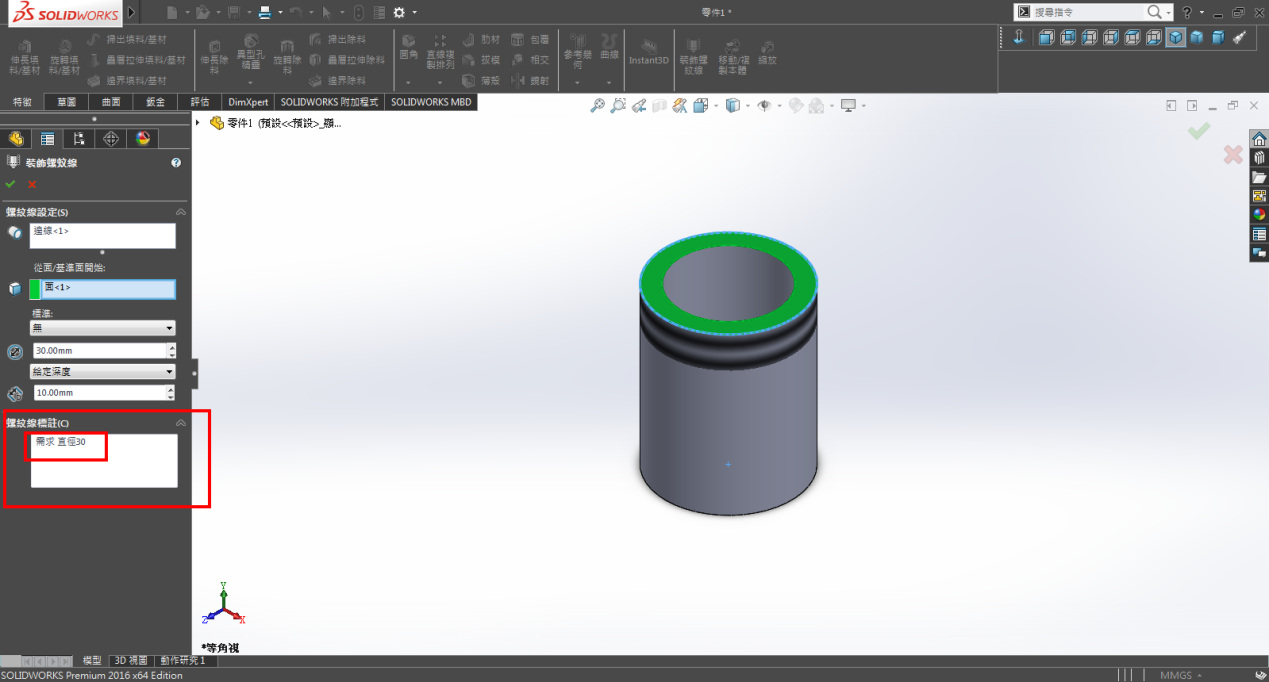Image resolution: width=1269 pixels, height=682 pixels.
Task: Collapse the 螺紋線標註 section
Action: pos(181,423)
